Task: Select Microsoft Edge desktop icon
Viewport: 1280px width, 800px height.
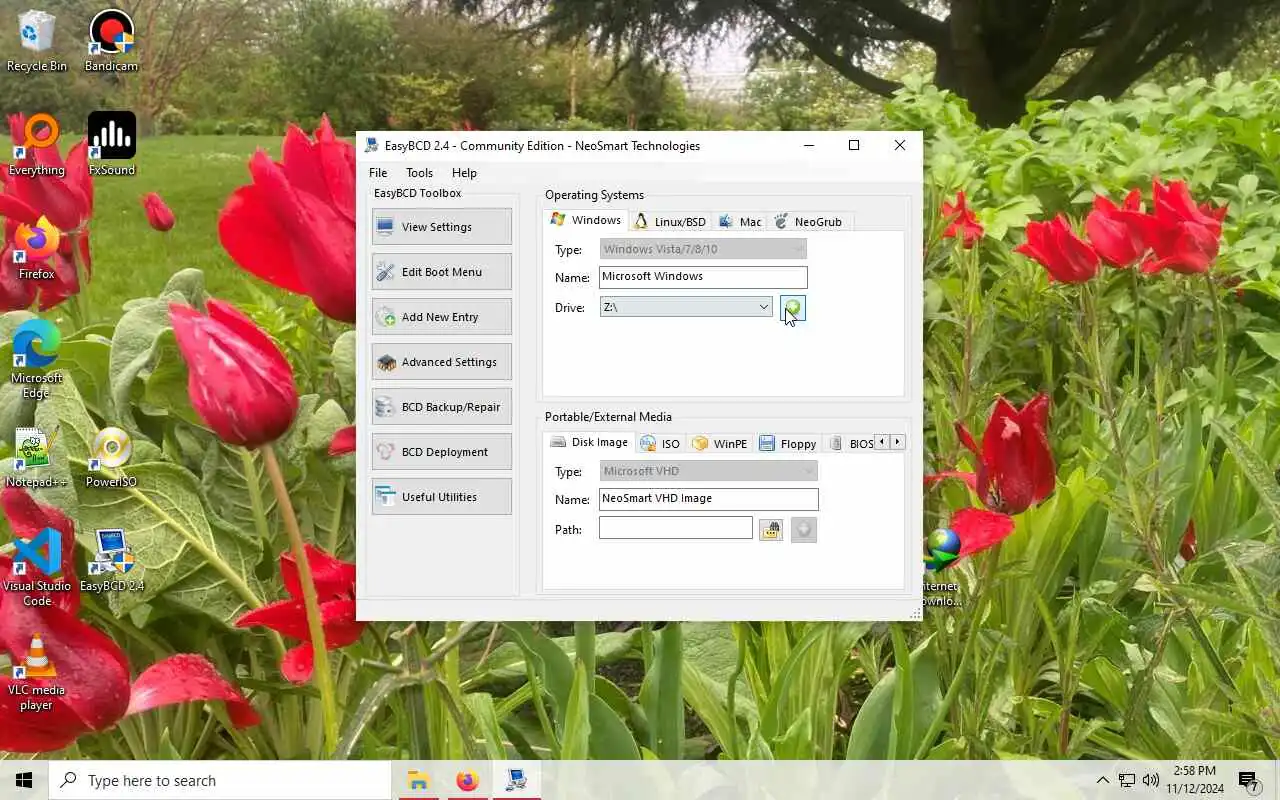Action: pyautogui.click(x=37, y=359)
